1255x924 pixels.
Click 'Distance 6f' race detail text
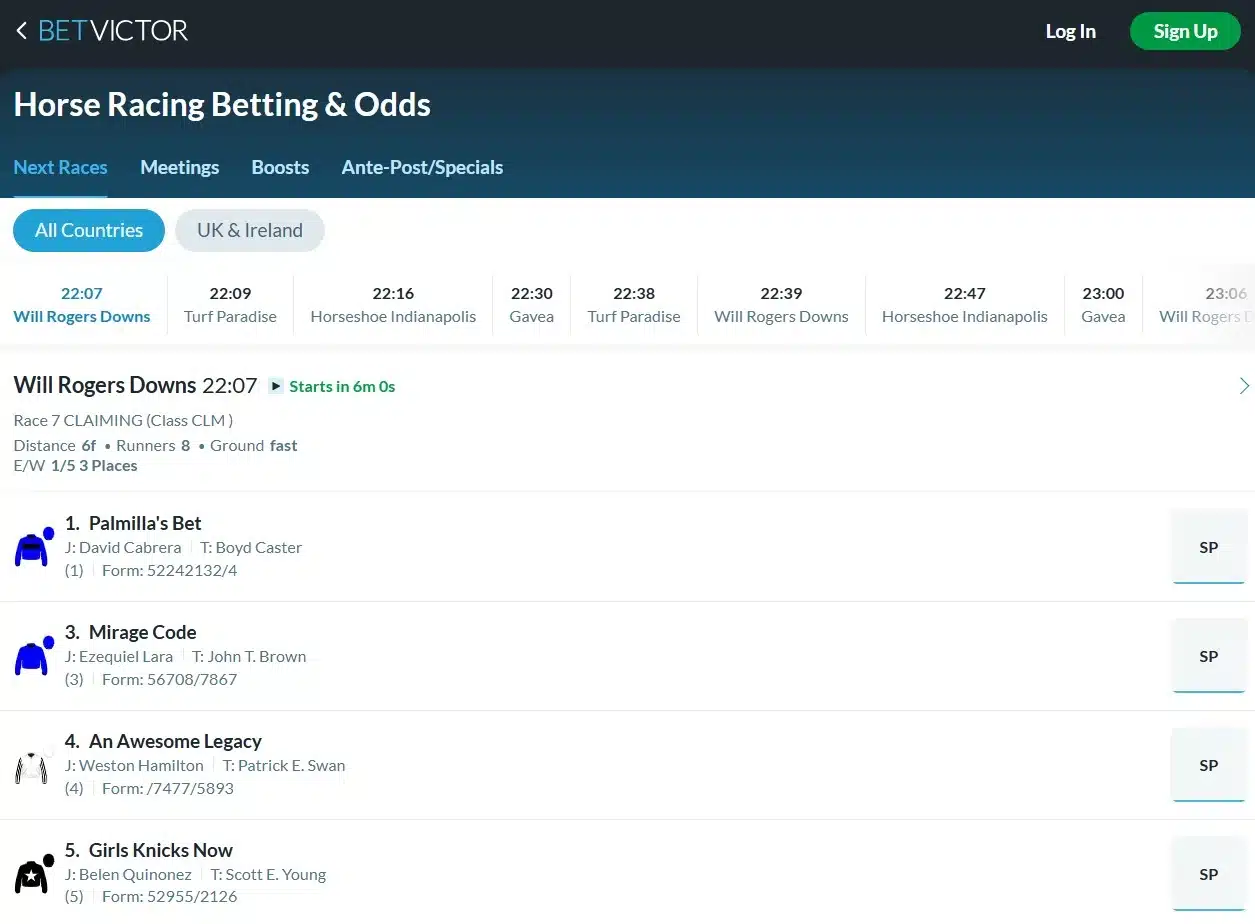click(55, 445)
